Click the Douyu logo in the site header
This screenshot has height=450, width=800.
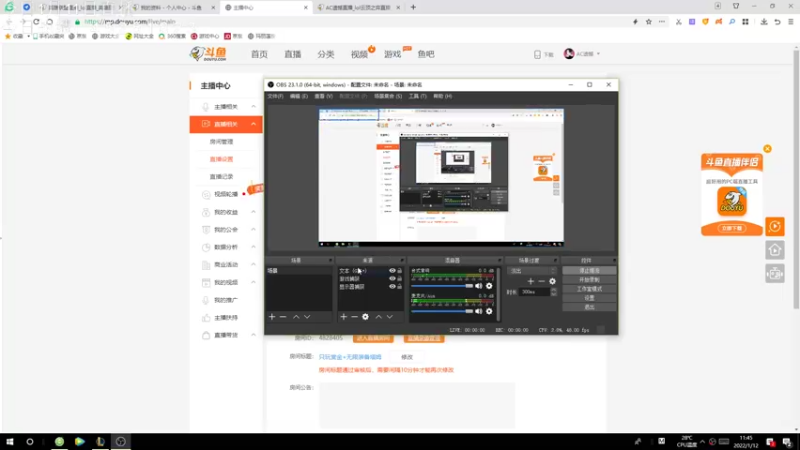tap(208, 54)
